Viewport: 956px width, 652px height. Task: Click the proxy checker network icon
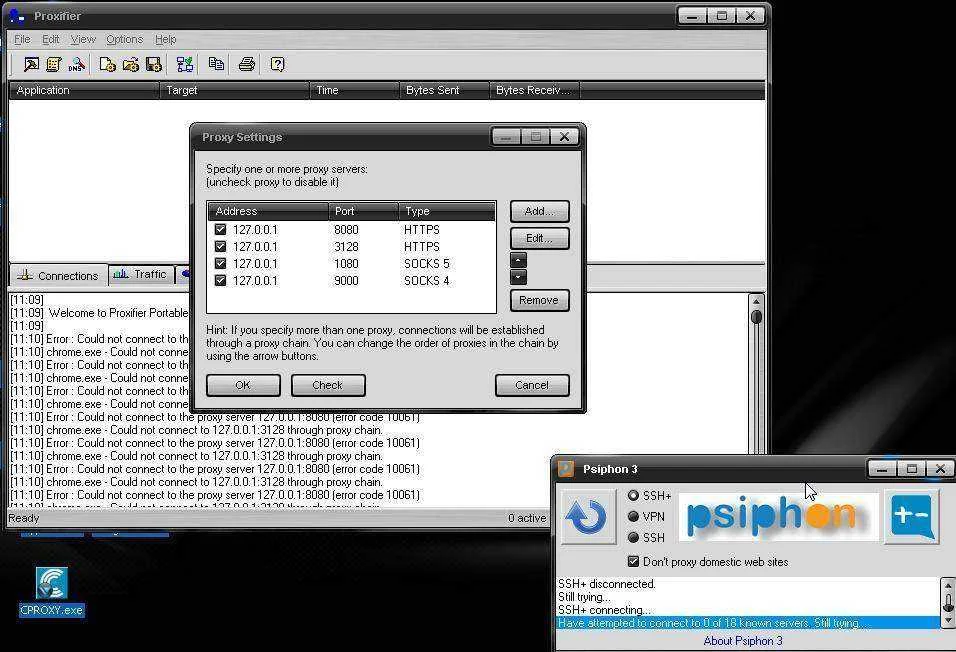pyautogui.click(x=185, y=64)
